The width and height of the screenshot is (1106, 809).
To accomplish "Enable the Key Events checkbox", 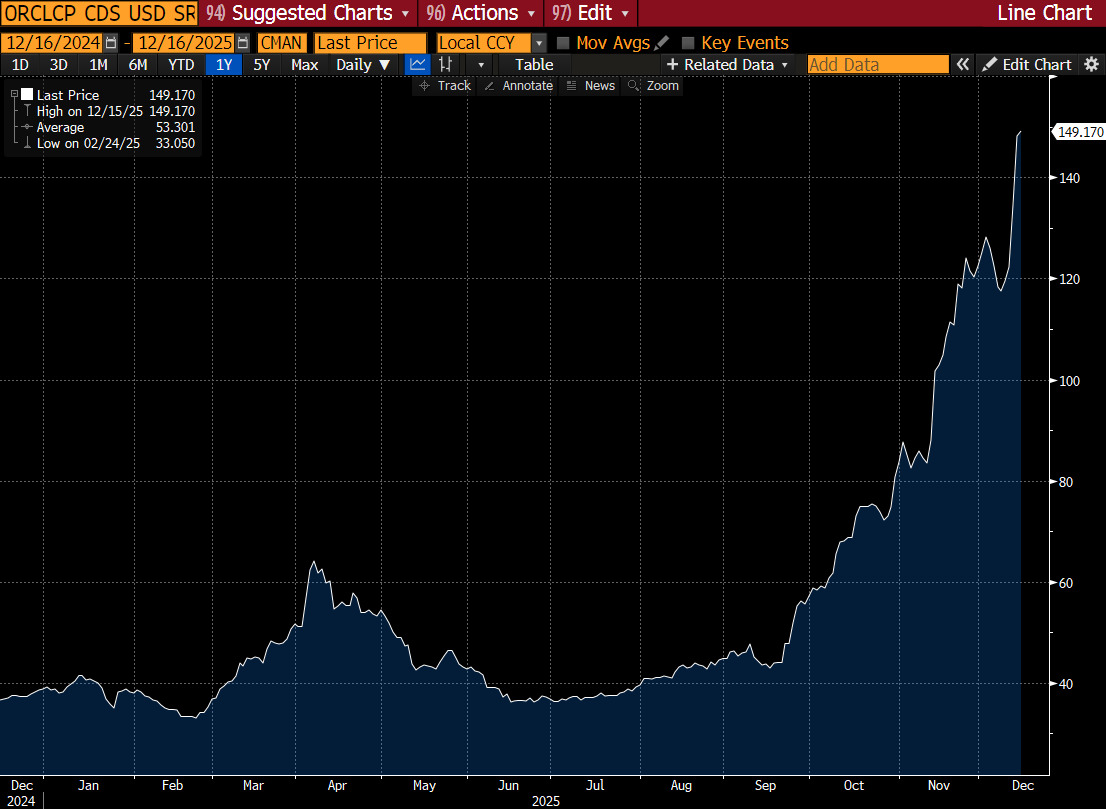I will (688, 43).
